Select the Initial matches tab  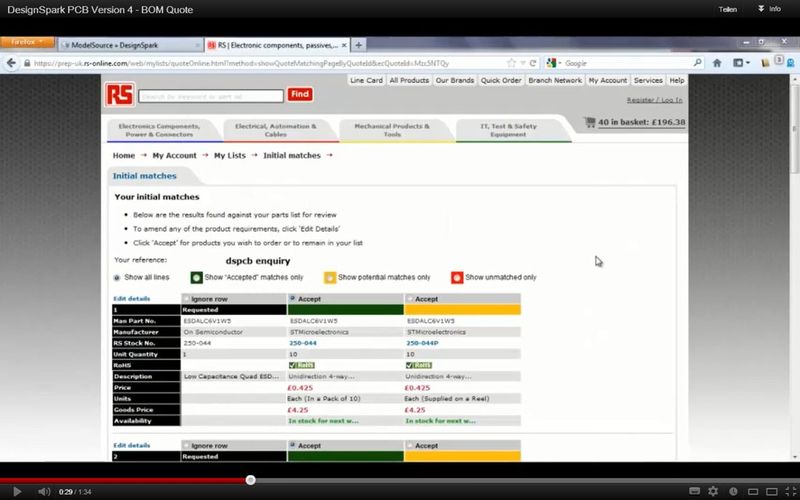click(x=145, y=176)
